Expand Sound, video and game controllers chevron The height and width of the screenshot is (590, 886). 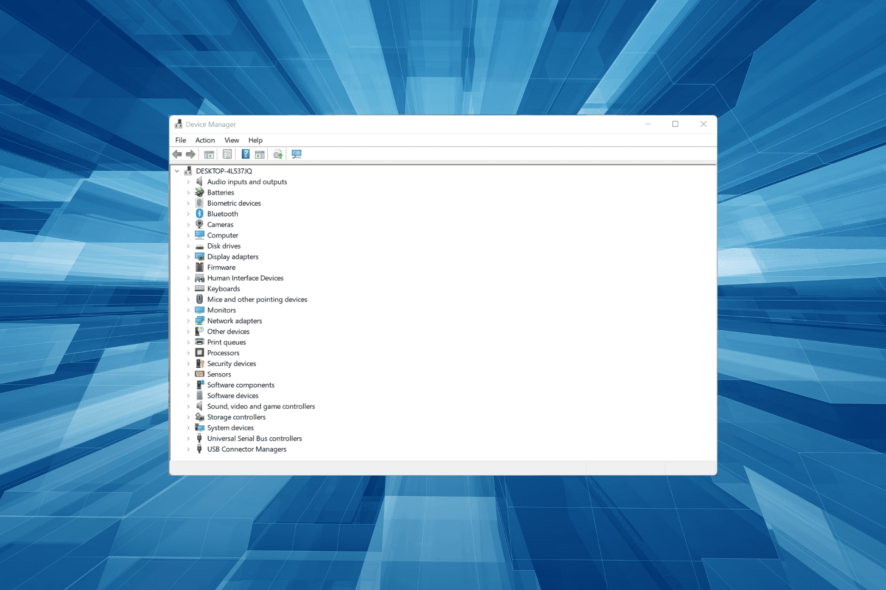[188, 406]
